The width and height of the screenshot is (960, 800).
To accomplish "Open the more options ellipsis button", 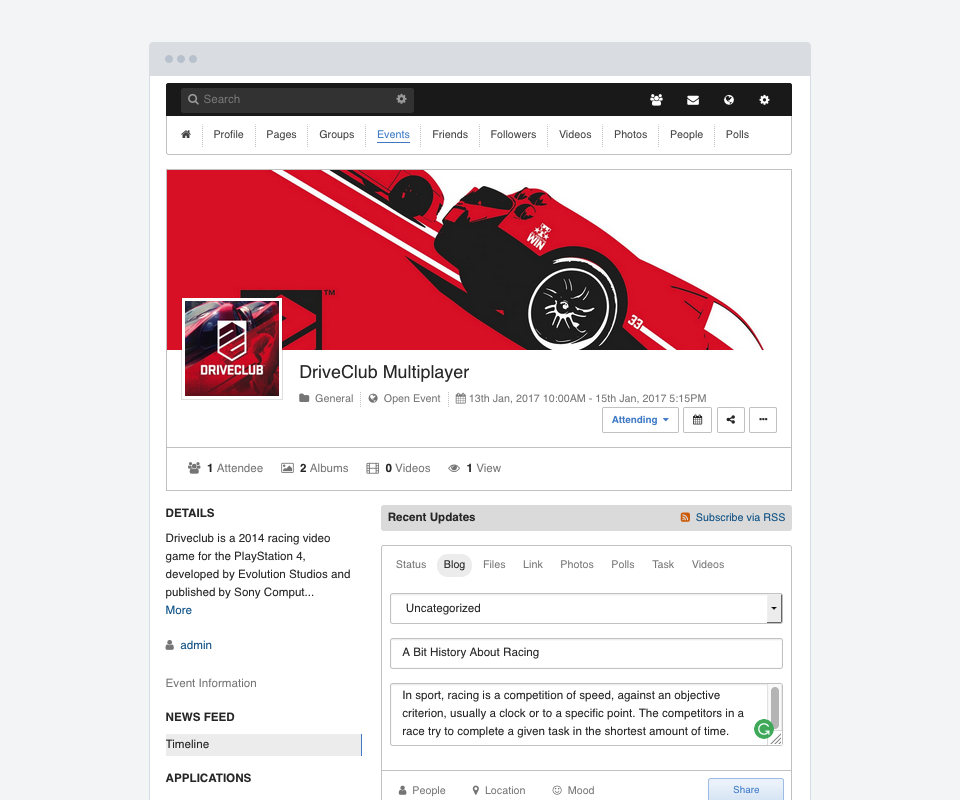I will coord(762,420).
